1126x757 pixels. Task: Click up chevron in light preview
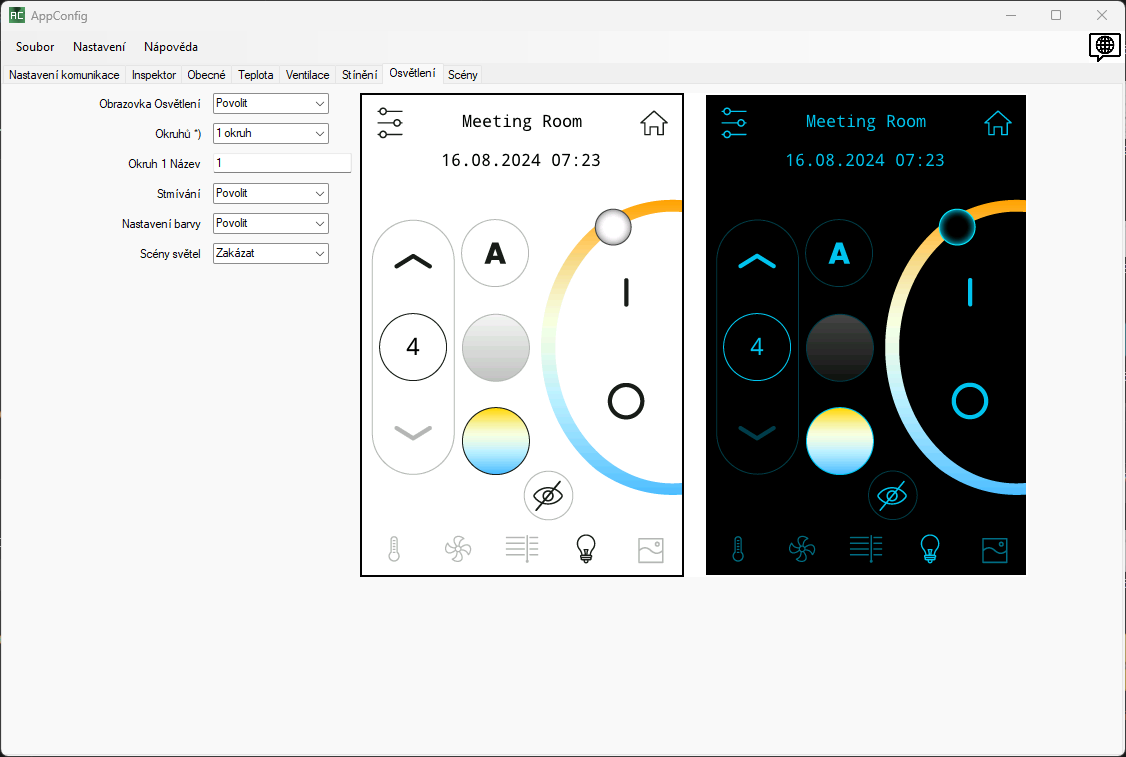click(x=413, y=261)
